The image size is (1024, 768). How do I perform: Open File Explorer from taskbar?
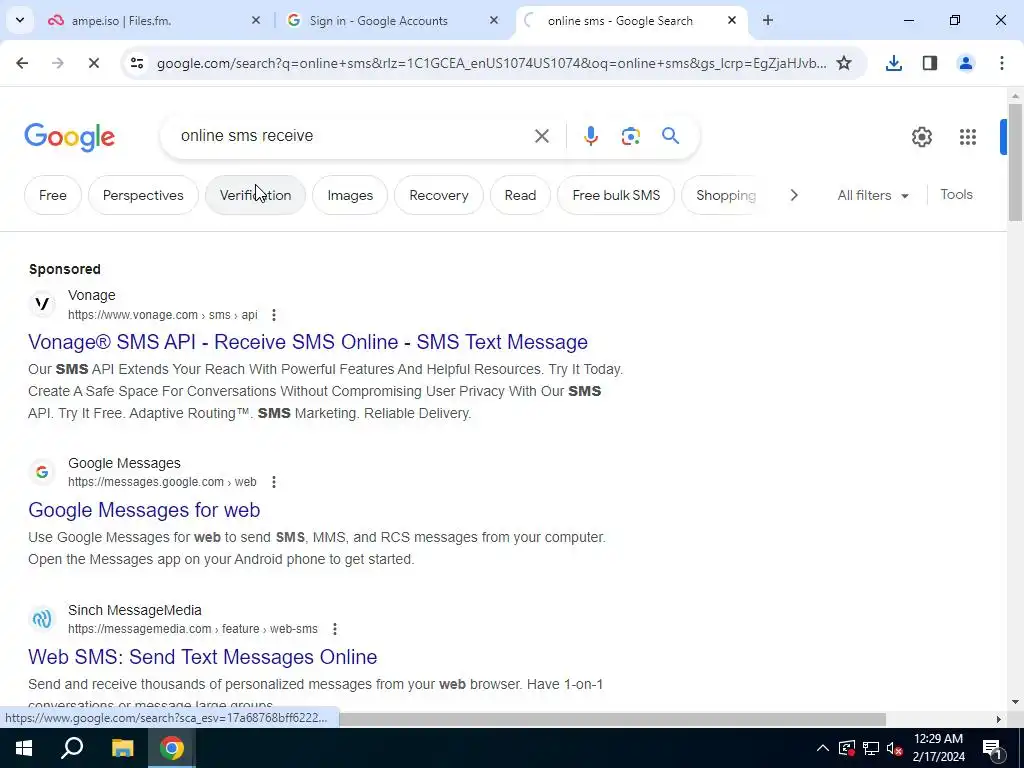[122, 748]
